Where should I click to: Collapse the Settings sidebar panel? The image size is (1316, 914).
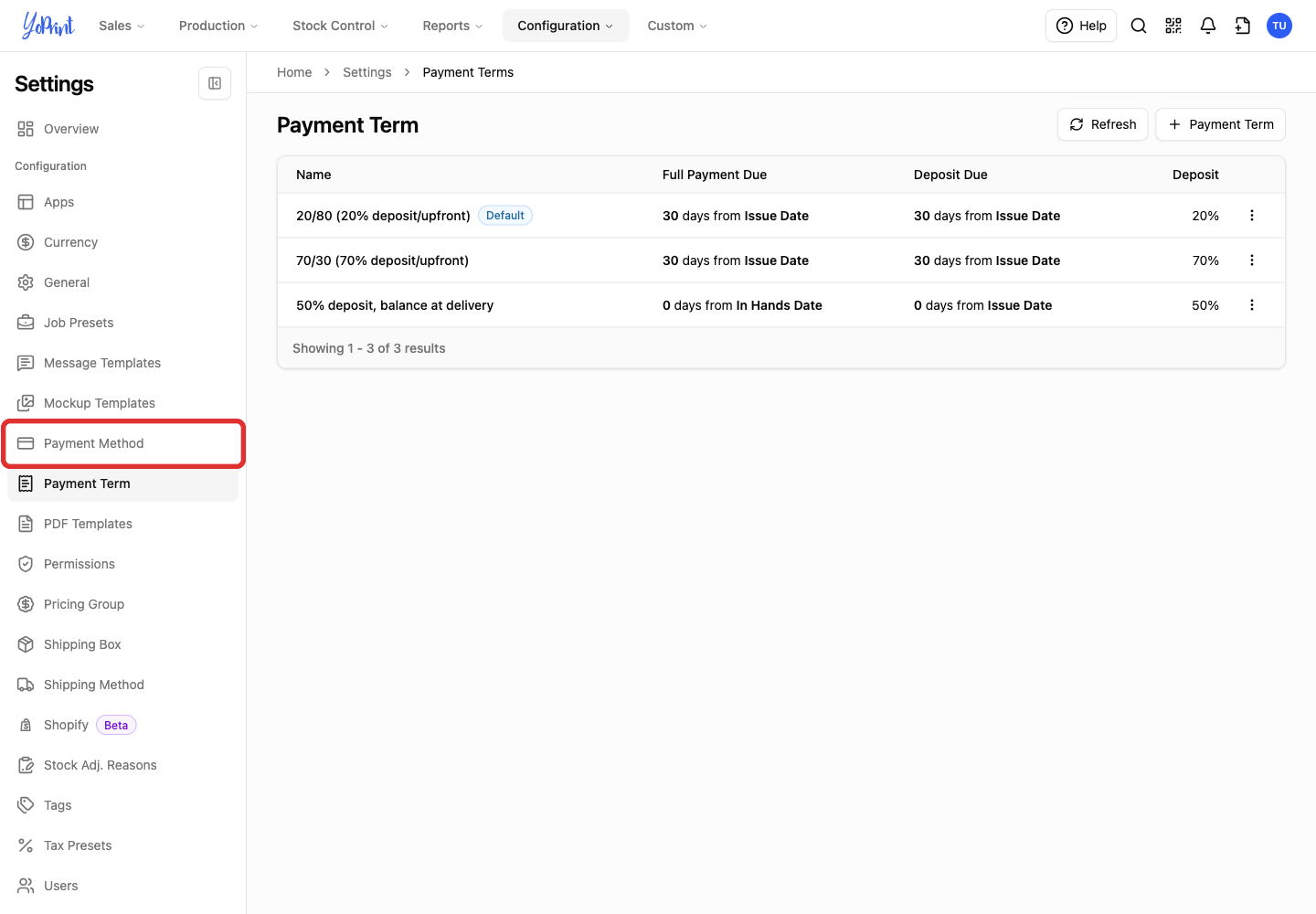tap(215, 83)
